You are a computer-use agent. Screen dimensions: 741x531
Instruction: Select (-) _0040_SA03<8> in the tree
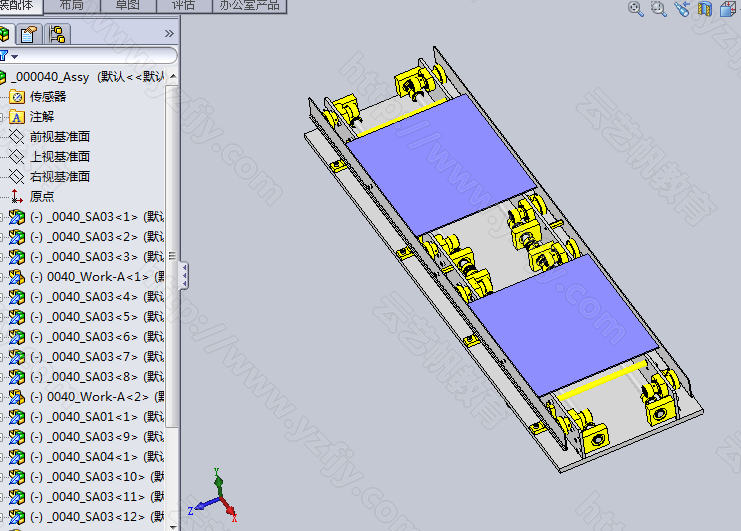point(97,377)
